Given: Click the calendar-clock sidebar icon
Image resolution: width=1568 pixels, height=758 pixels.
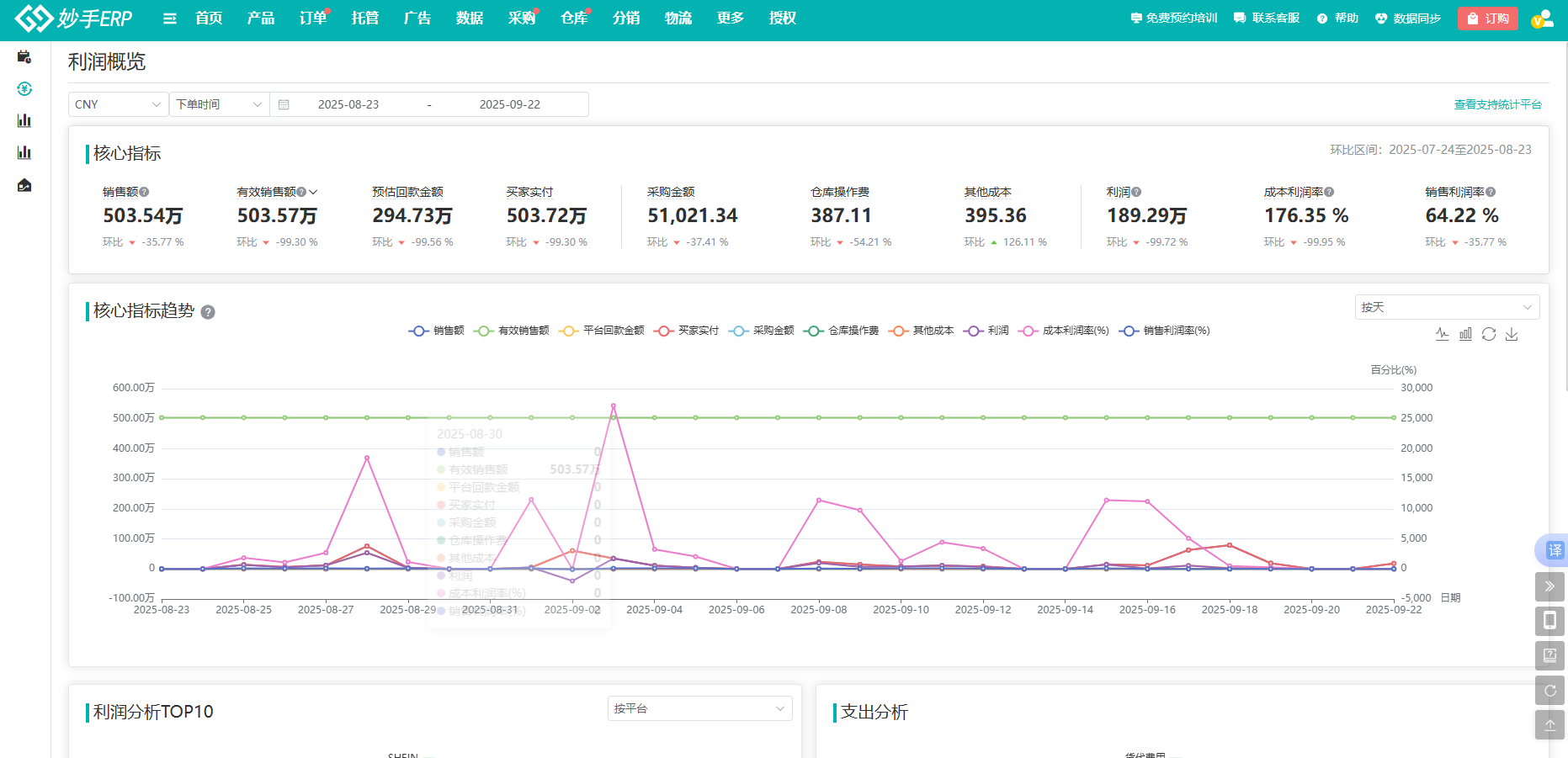Looking at the screenshot, I should click(x=24, y=56).
